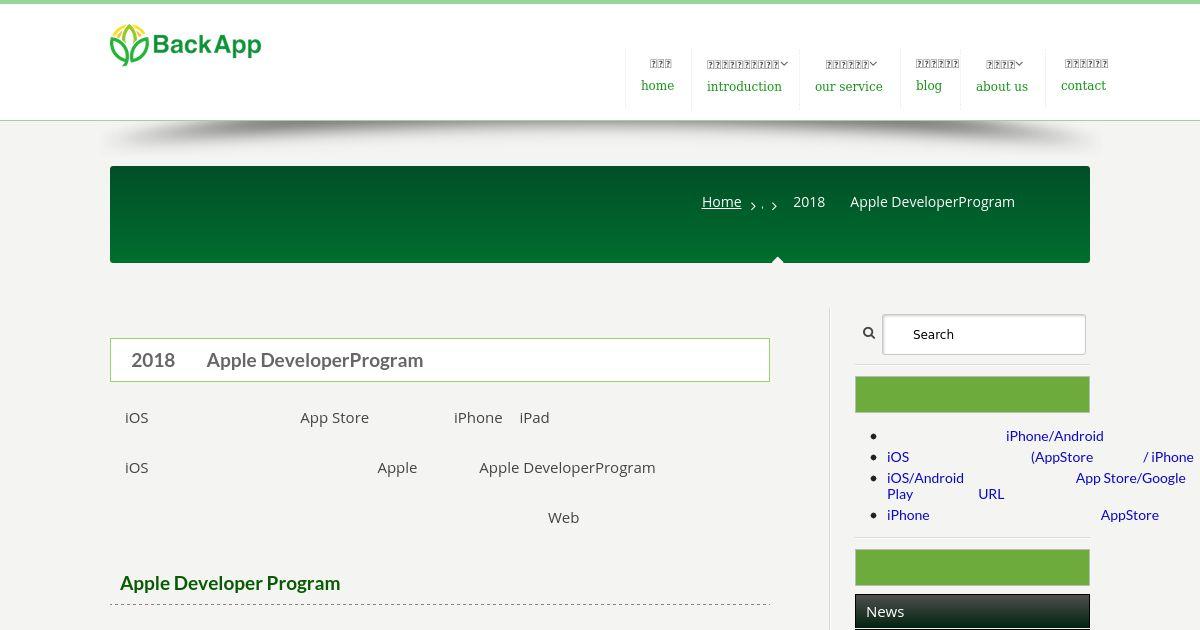This screenshot has height=630, width=1200.
Task: Click the breadcrumb text 2018 Apple DeveloperProgram
Action: coord(904,202)
